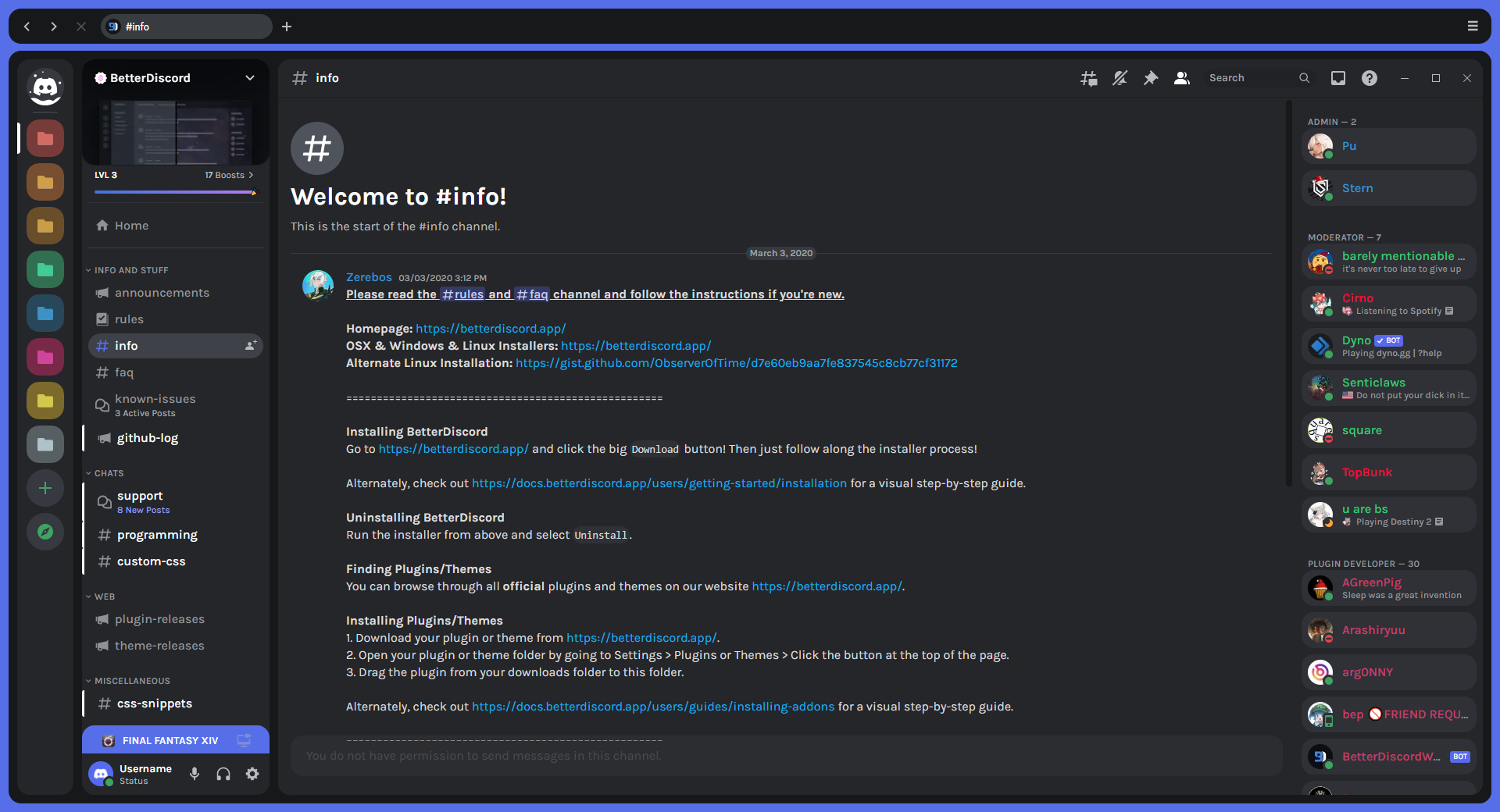Screen dimensions: 1500x812
Task: Click the search magnifier icon
Action: click(1304, 78)
